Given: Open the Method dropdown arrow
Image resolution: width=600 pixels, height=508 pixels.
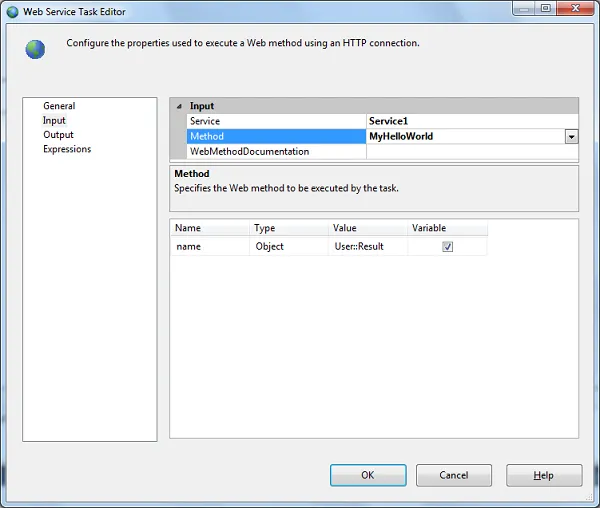Looking at the screenshot, I should coord(571,137).
